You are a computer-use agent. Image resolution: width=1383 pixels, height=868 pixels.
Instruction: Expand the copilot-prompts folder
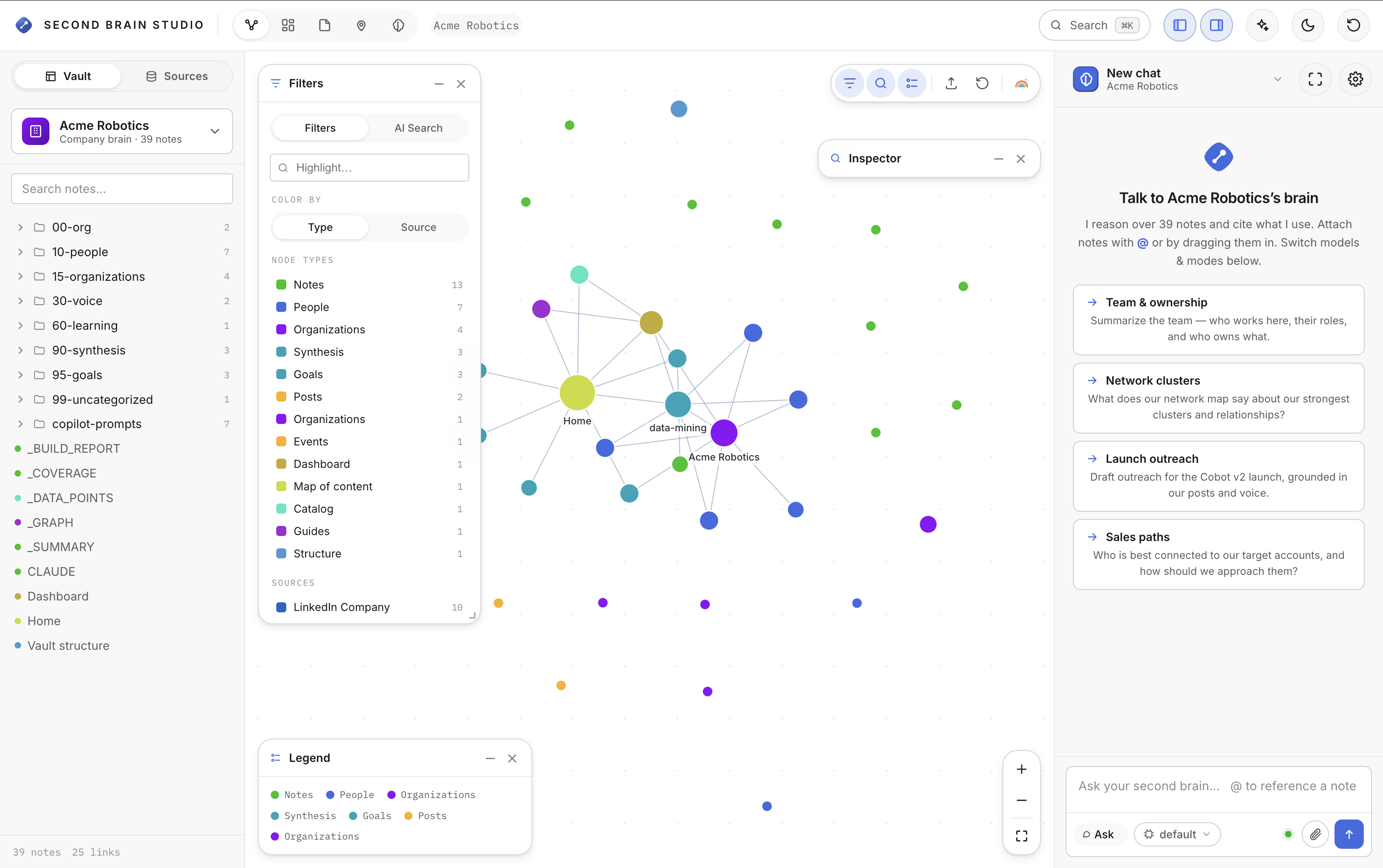point(122,423)
